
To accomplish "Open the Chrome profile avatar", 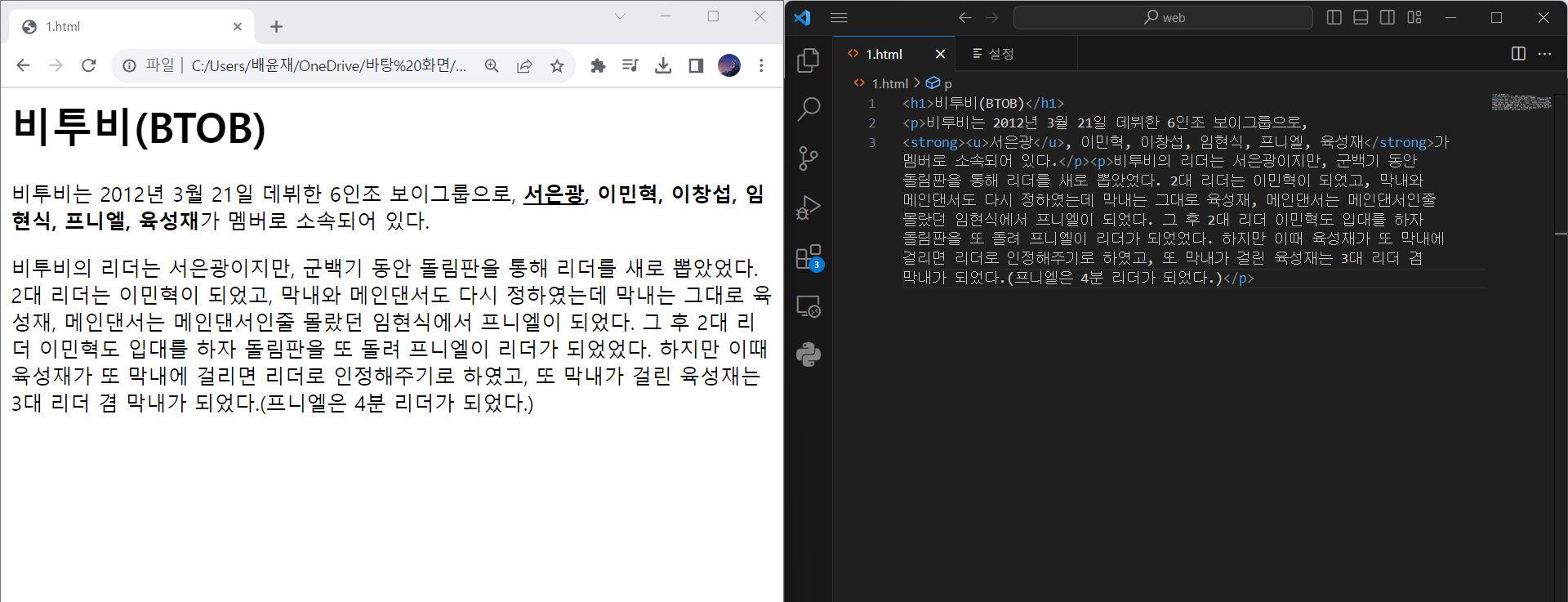I will point(729,65).
